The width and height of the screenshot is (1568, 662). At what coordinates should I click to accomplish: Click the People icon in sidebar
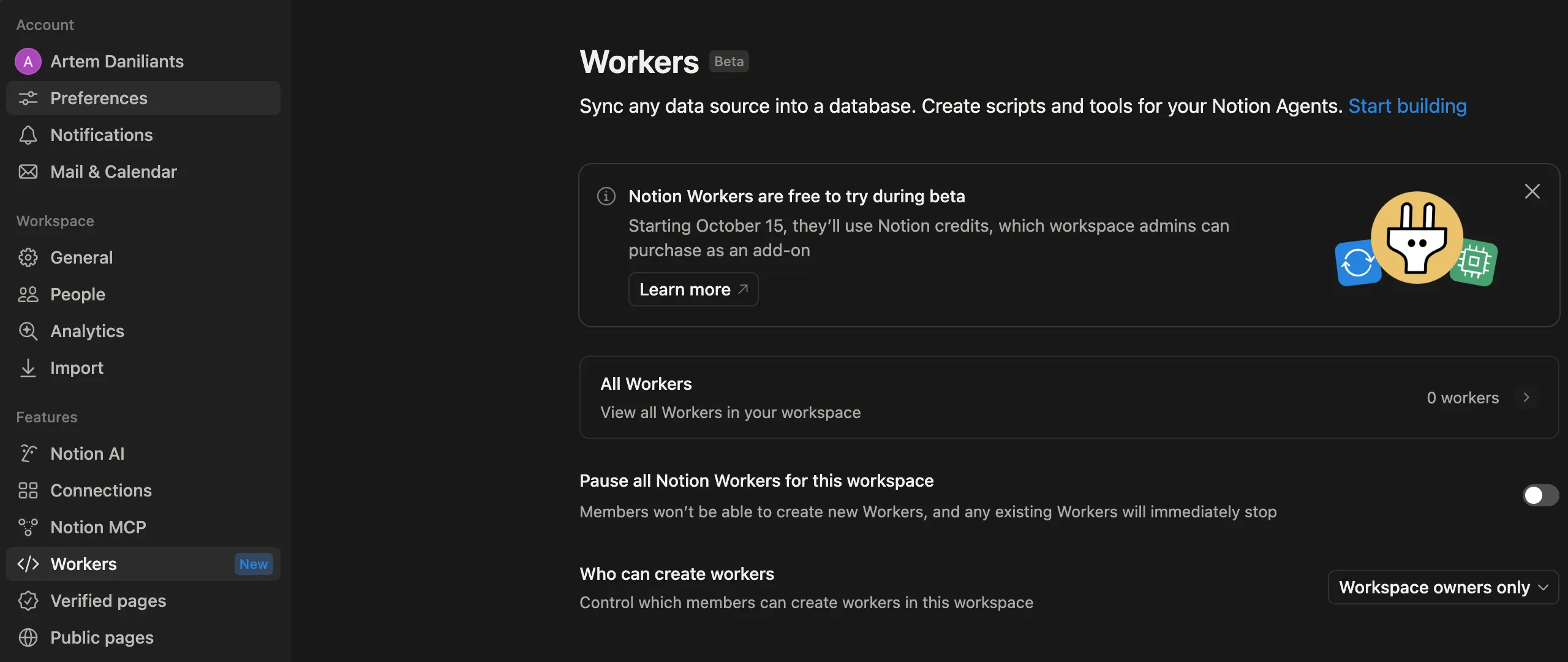(x=28, y=294)
